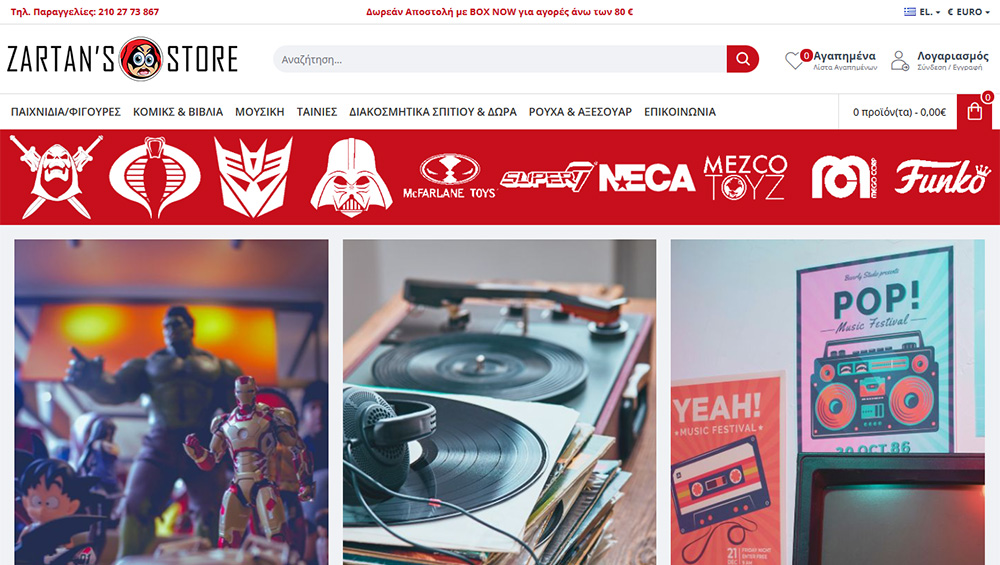Select the Skeletor Masters of the Universe logo
The height and width of the screenshot is (565, 1000).
click(x=56, y=177)
